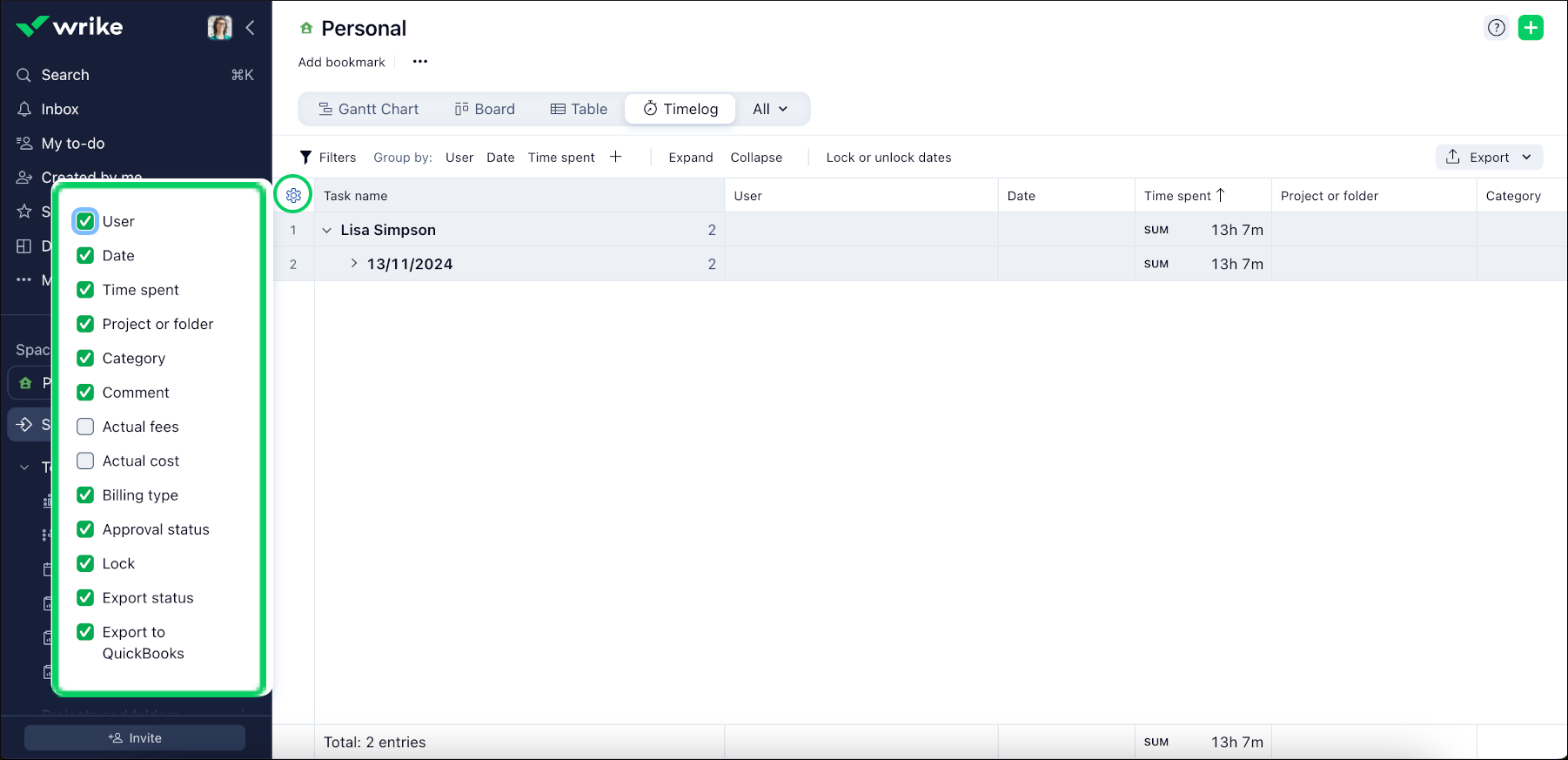The height and width of the screenshot is (760, 1568).
Task: Click the user profile avatar
Action: [x=219, y=28]
